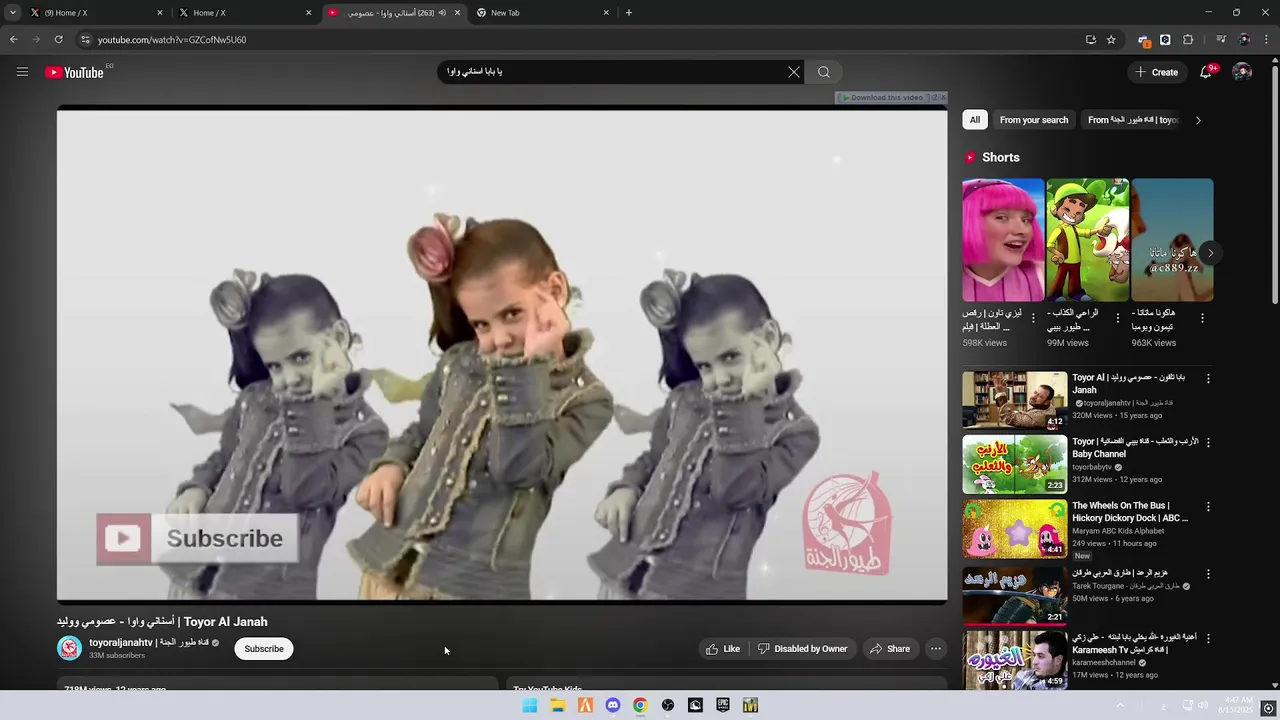Show next Shorts with the arrow
Screen dimensions: 1280x720
1210,253
